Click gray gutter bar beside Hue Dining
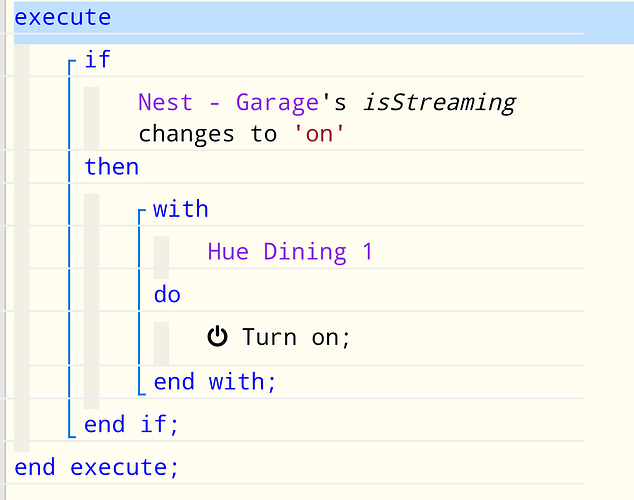Screen dimensions: 634x500 click(161, 257)
